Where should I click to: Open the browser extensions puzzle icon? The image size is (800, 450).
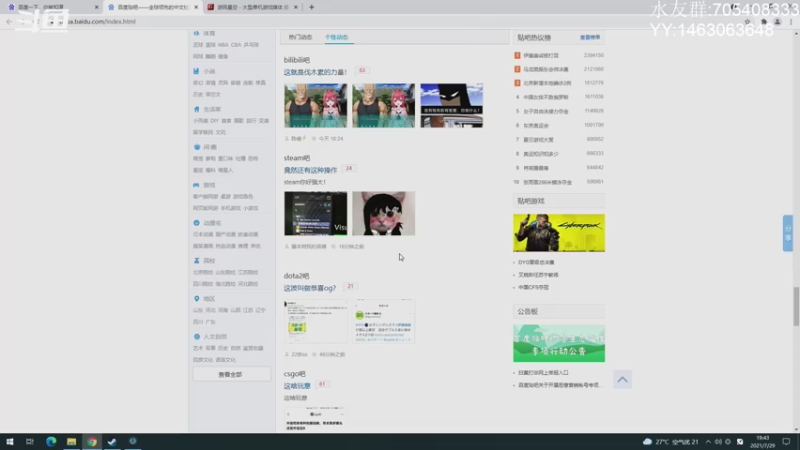click(764, 21)
